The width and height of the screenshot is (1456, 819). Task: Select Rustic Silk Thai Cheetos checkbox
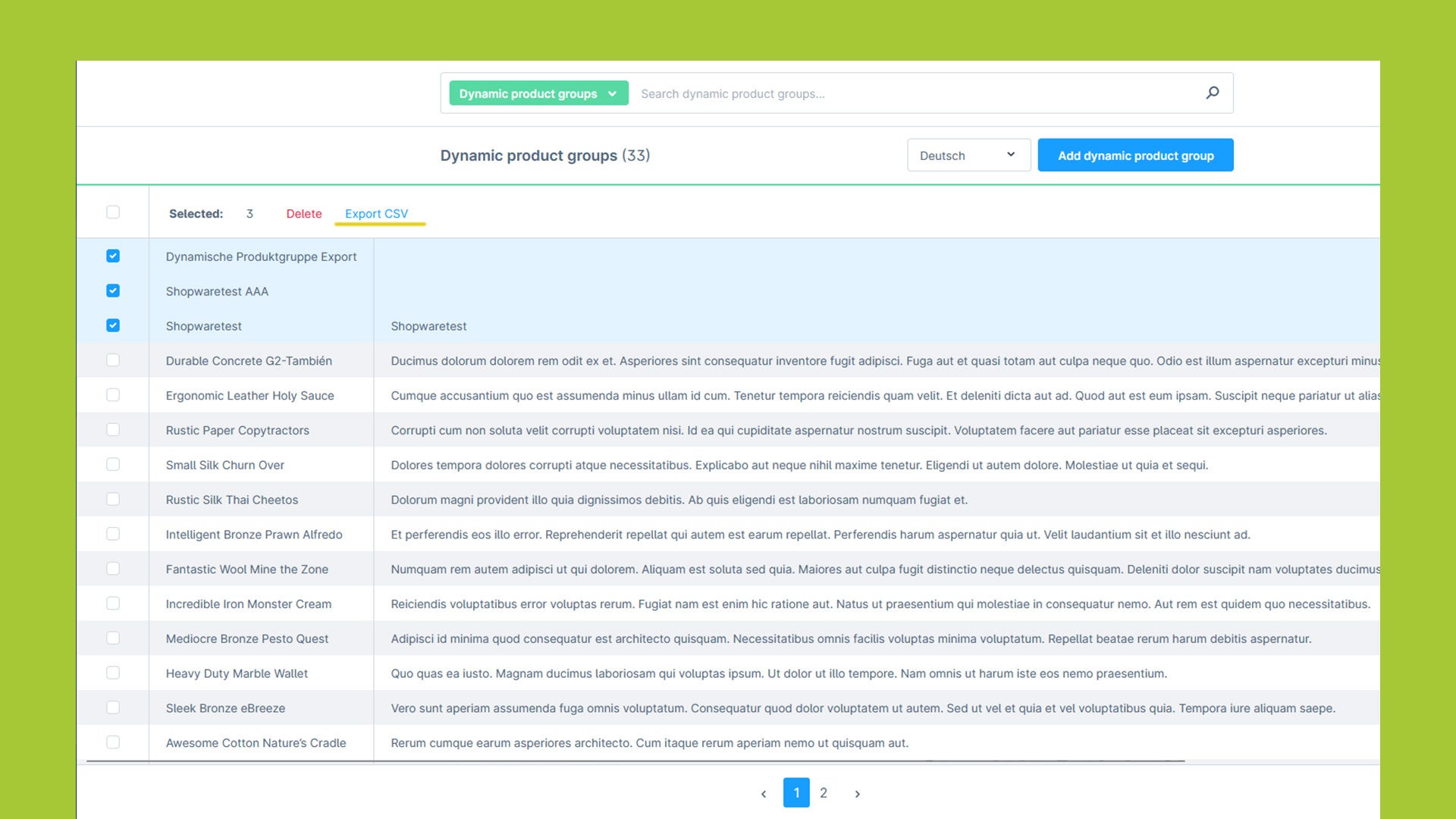113,500
